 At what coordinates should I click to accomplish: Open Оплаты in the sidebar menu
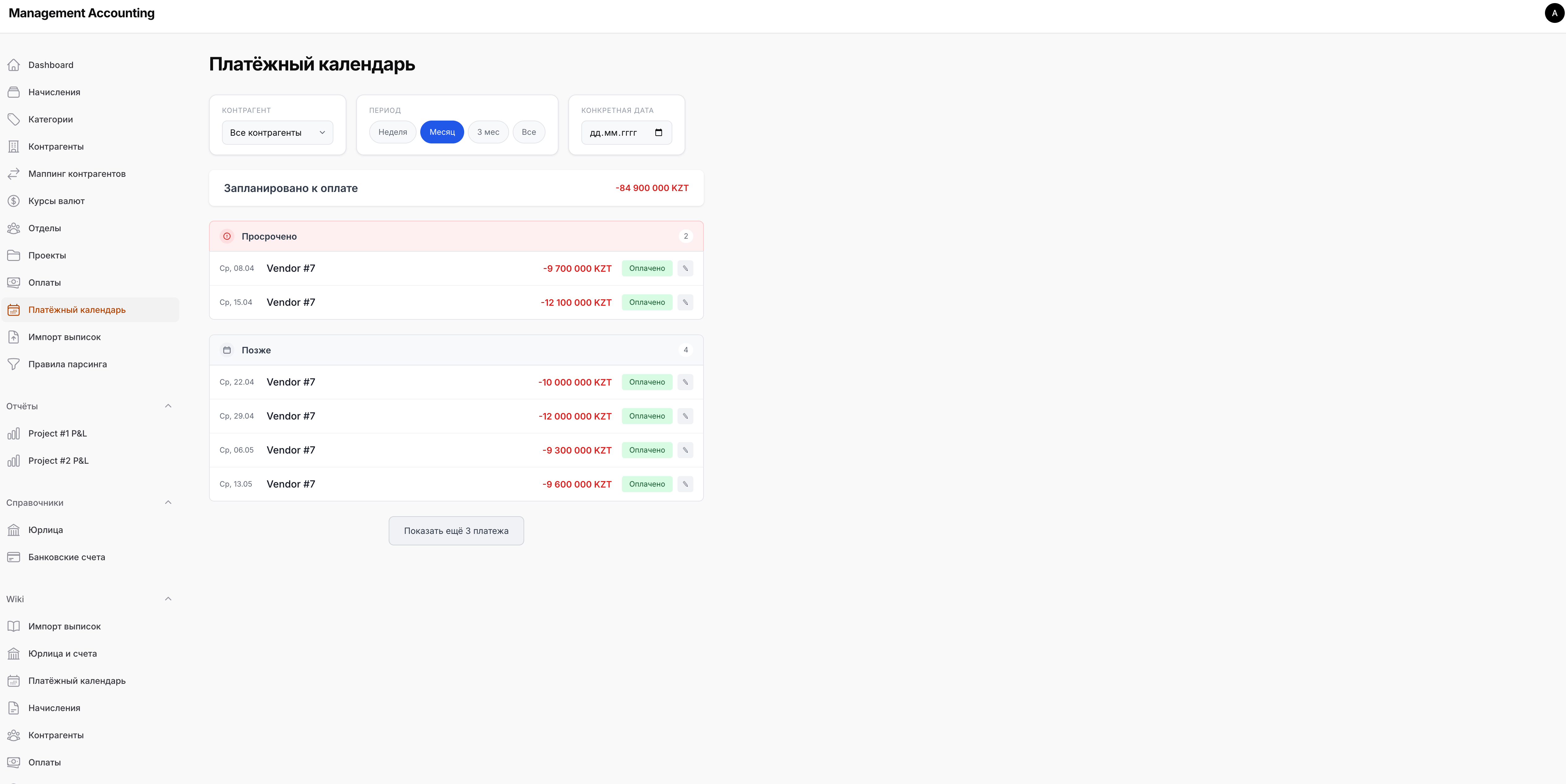tap(45, 283)
